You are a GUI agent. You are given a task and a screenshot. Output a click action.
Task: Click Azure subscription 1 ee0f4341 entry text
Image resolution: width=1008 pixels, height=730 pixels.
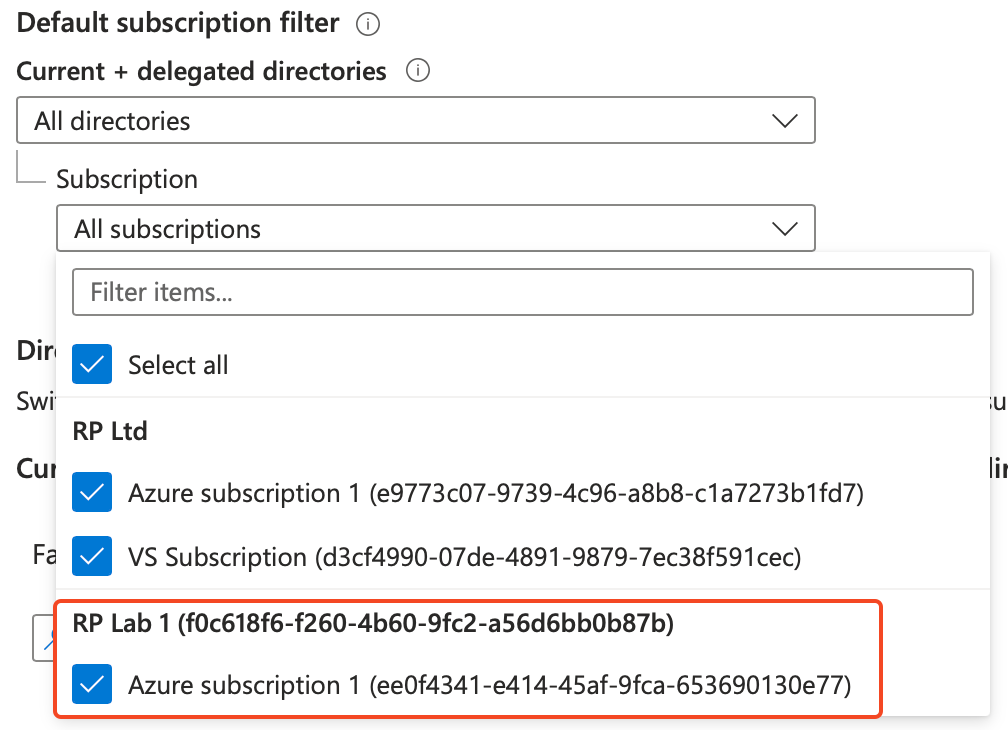click(489, 685)
